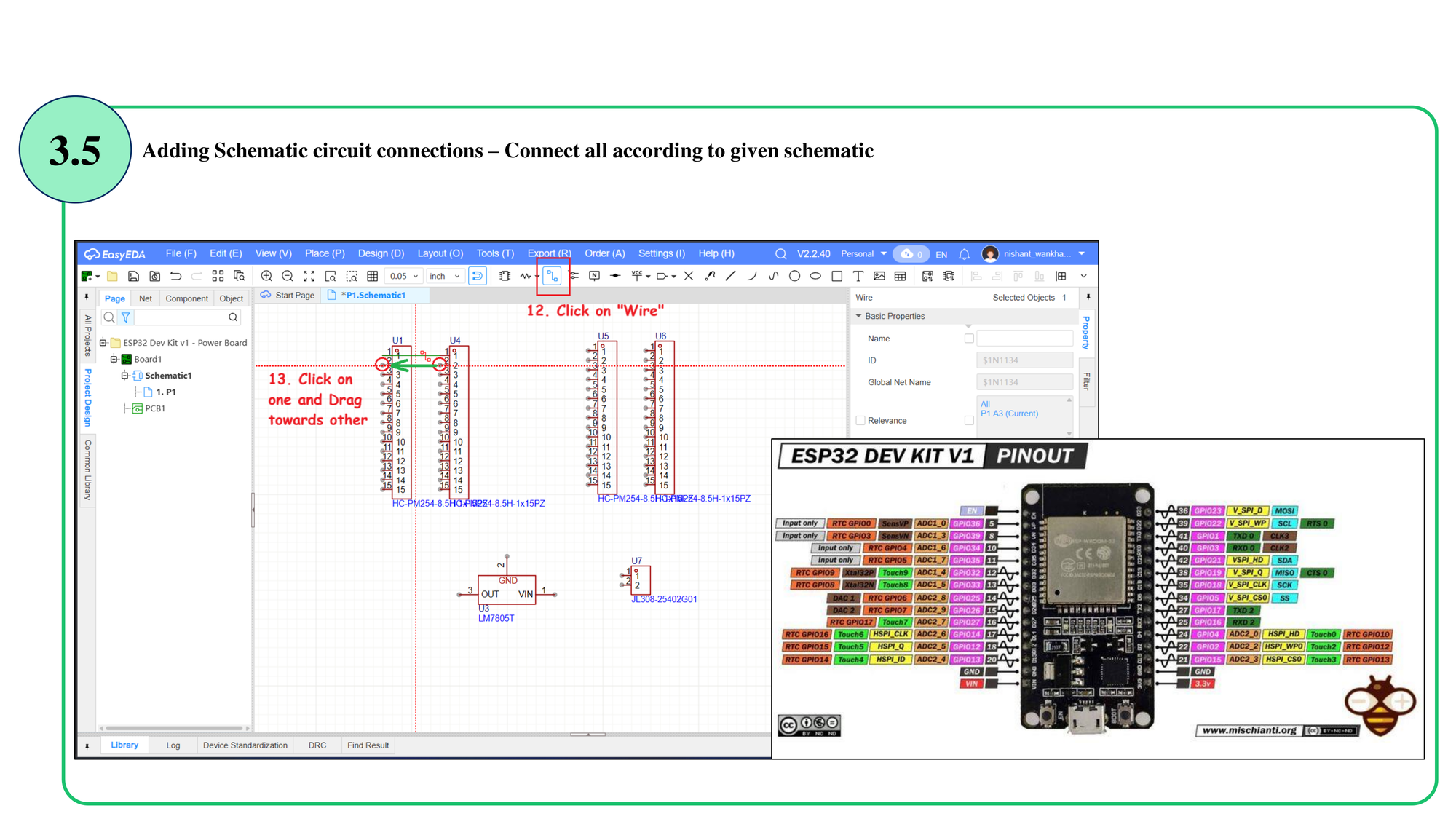The image size is (1456, 819).
Task: Open the Place (P) menu
Action: pyautogui.click(x=325, y=253)
